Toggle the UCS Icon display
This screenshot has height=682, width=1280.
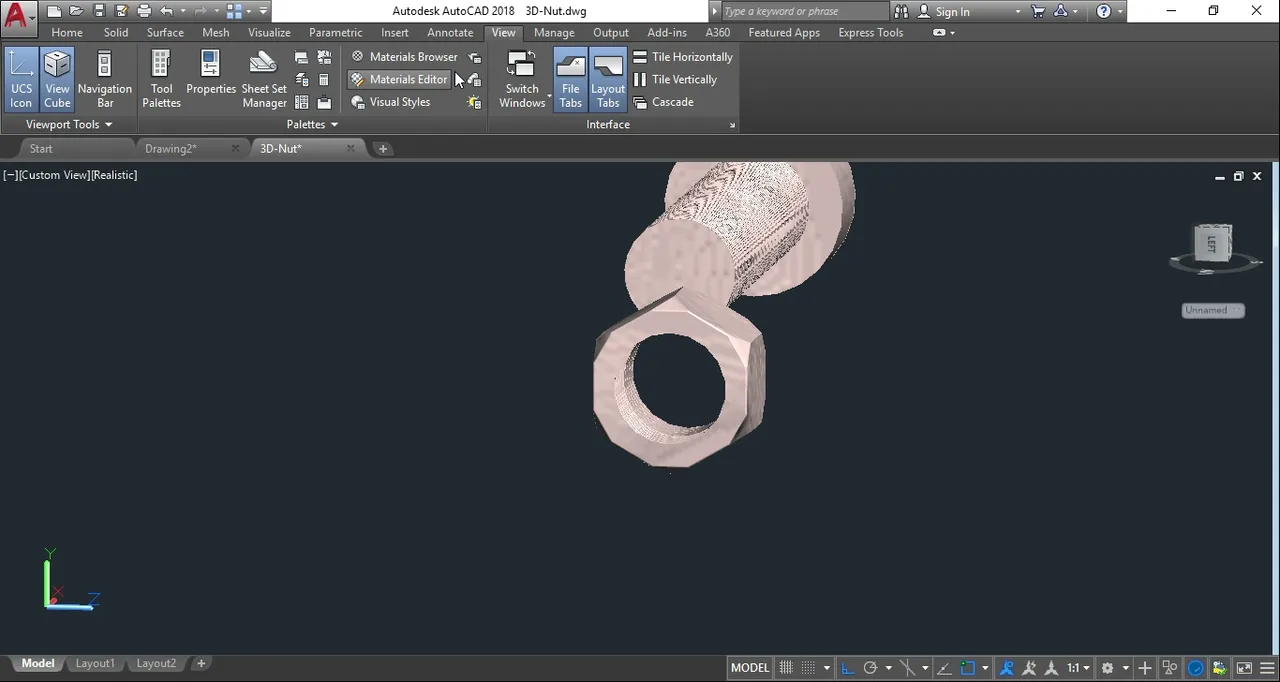pos(21,79)
